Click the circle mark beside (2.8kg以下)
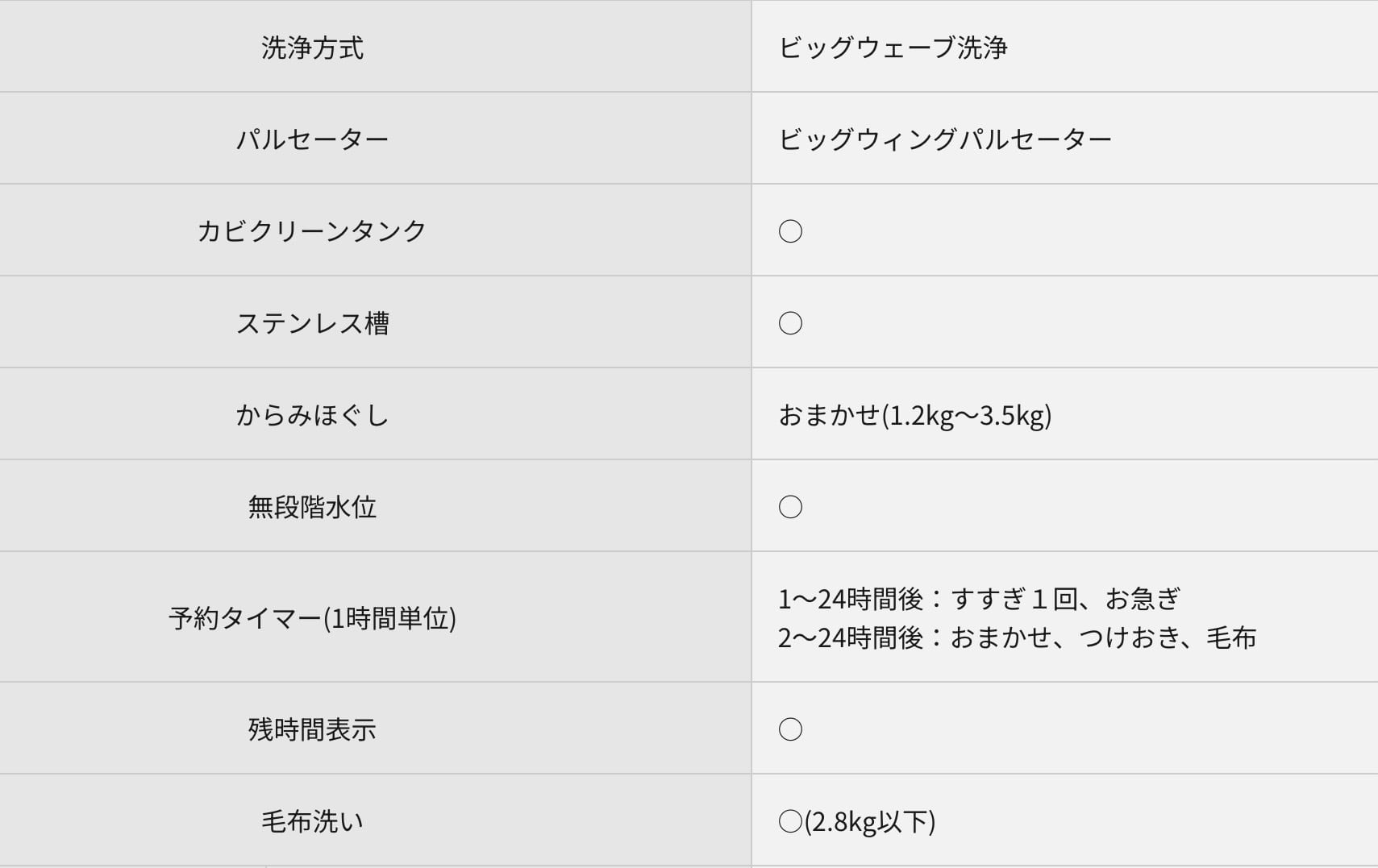1378x868 pixels. tap(790, 821)
